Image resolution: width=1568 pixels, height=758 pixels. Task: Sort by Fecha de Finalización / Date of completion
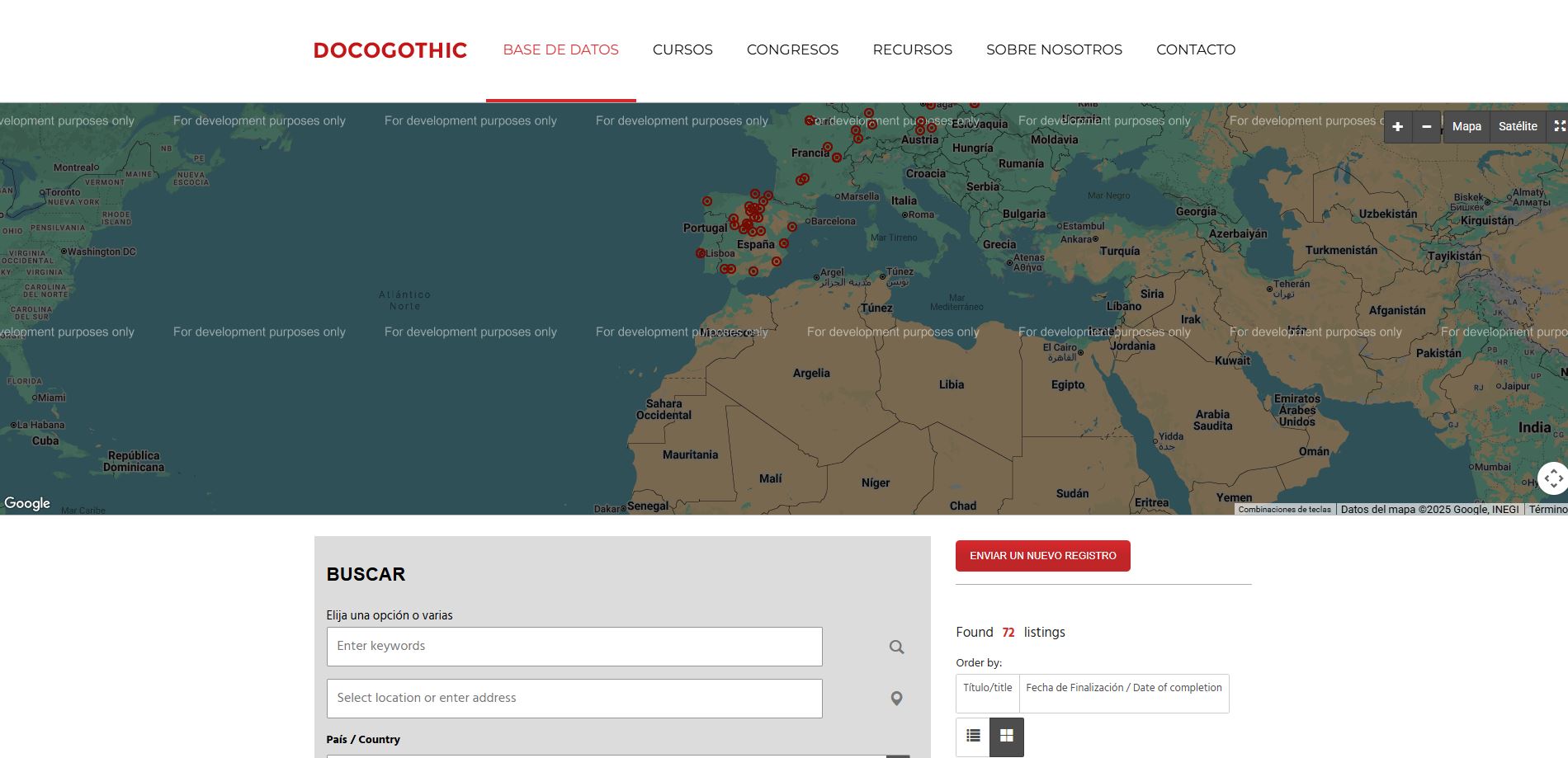pyautogui.click(x=1123, y=688)
